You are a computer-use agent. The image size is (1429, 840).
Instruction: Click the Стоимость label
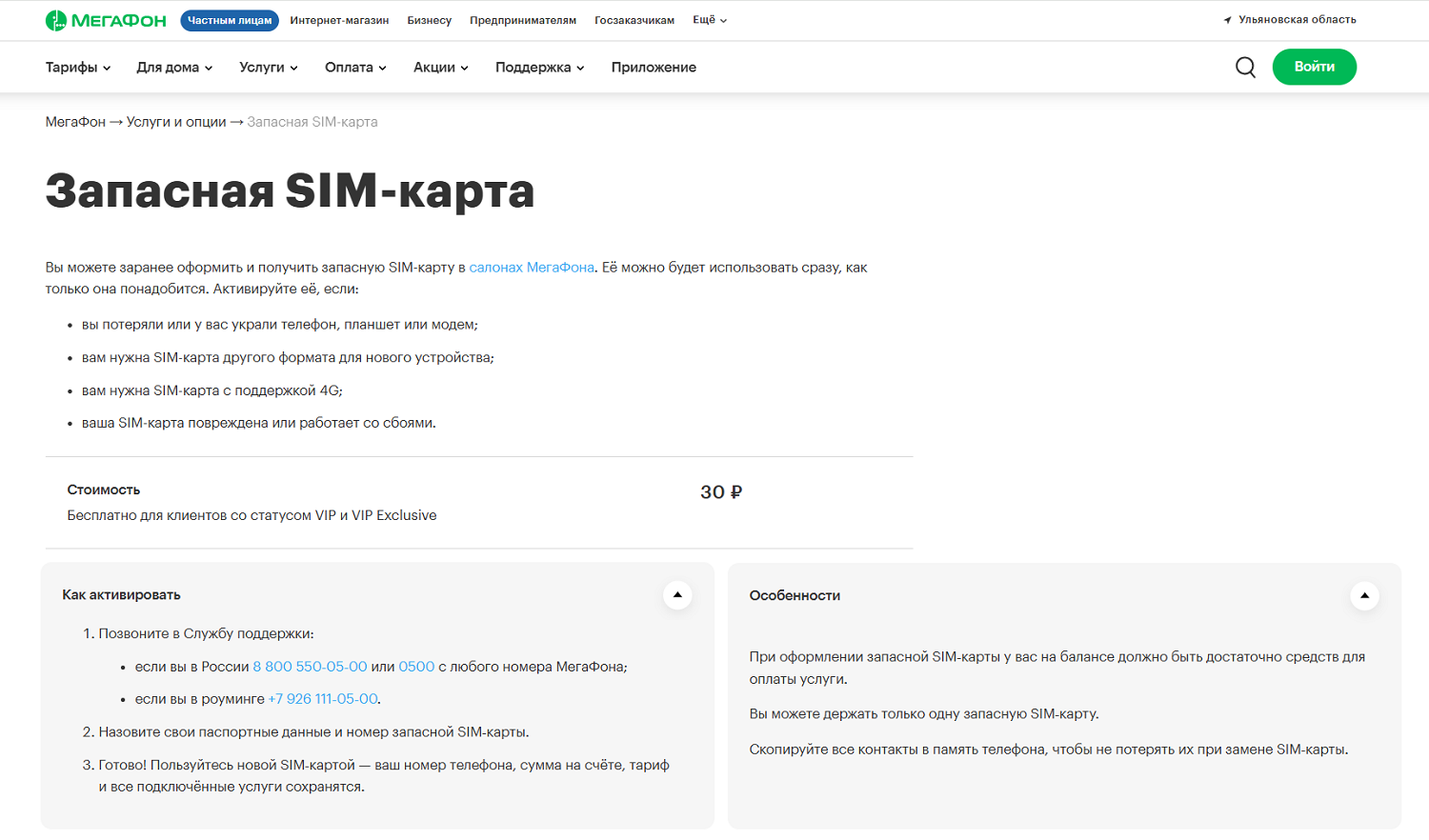point(104,490)
